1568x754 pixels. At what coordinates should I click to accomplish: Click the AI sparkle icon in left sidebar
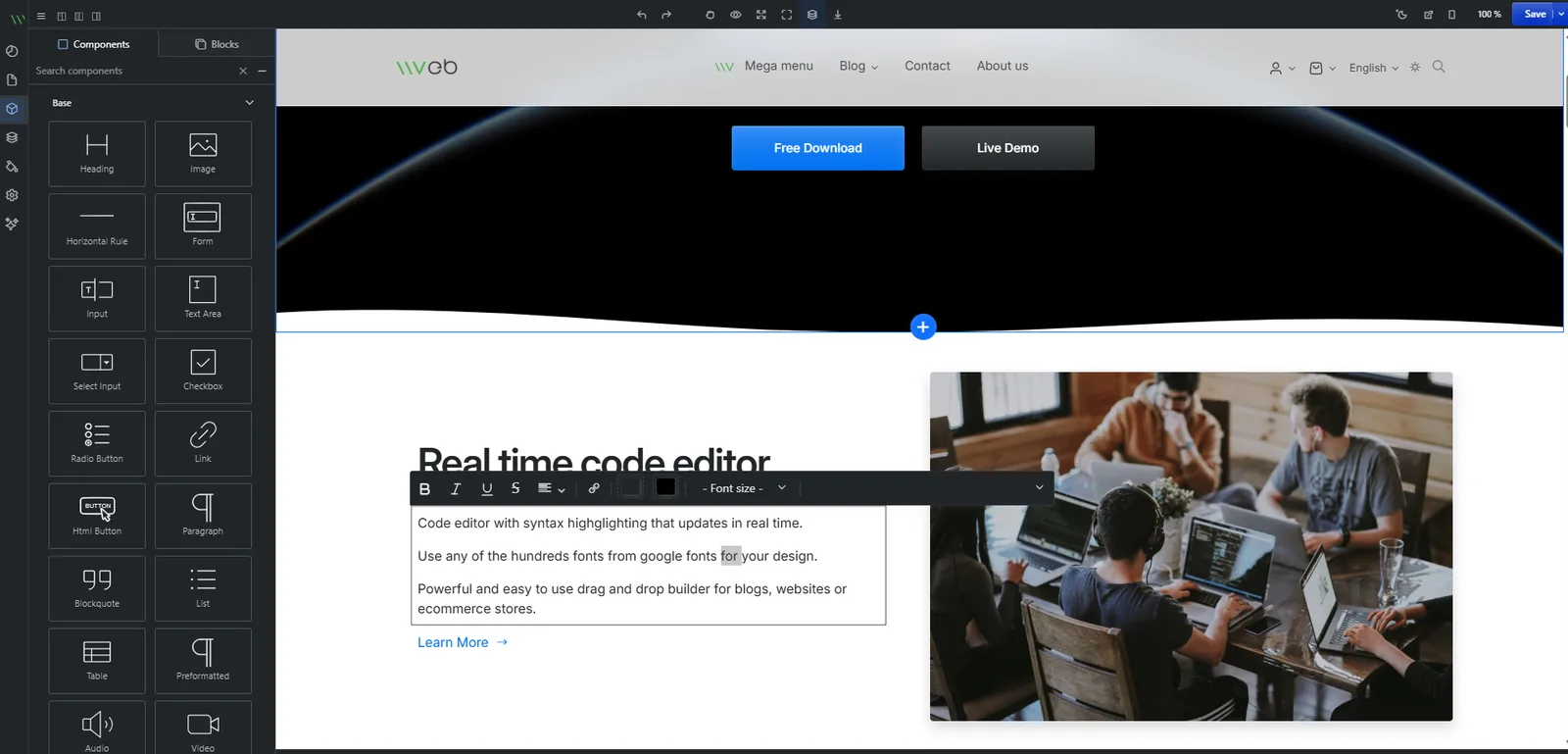coord(12,224)
